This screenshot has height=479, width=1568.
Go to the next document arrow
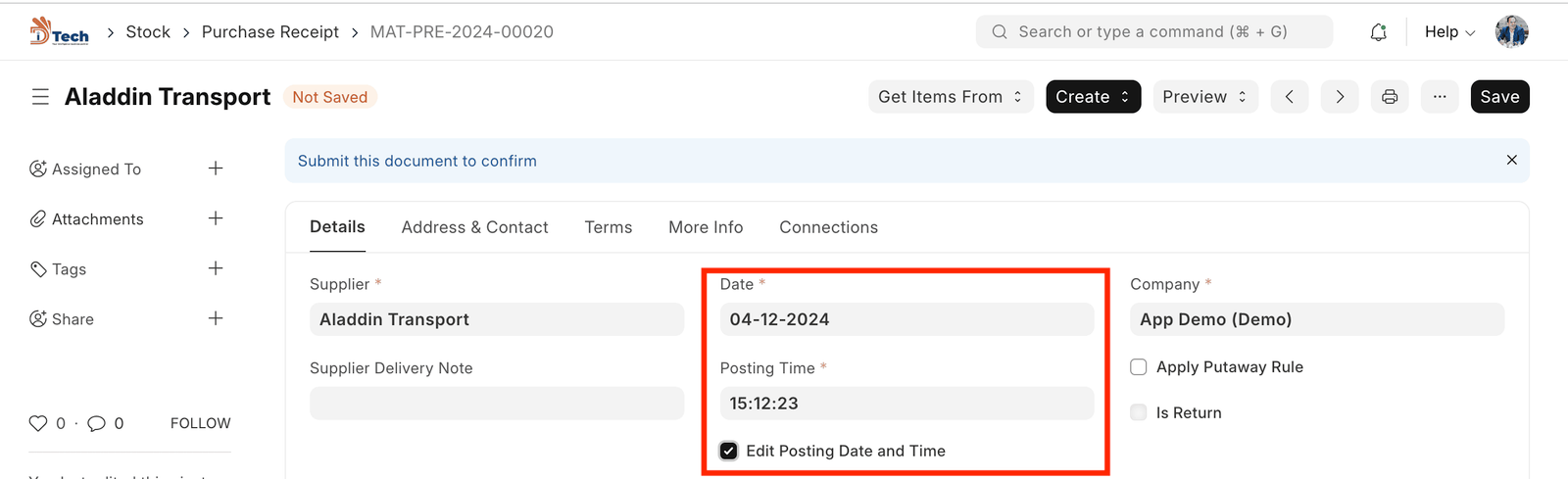click(1339, 97)
